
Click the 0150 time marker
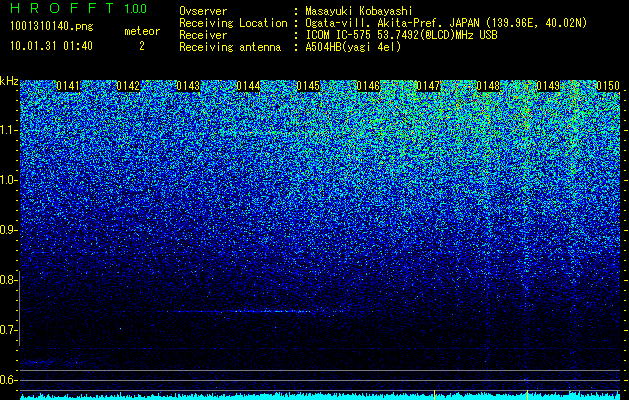point(609,86)
